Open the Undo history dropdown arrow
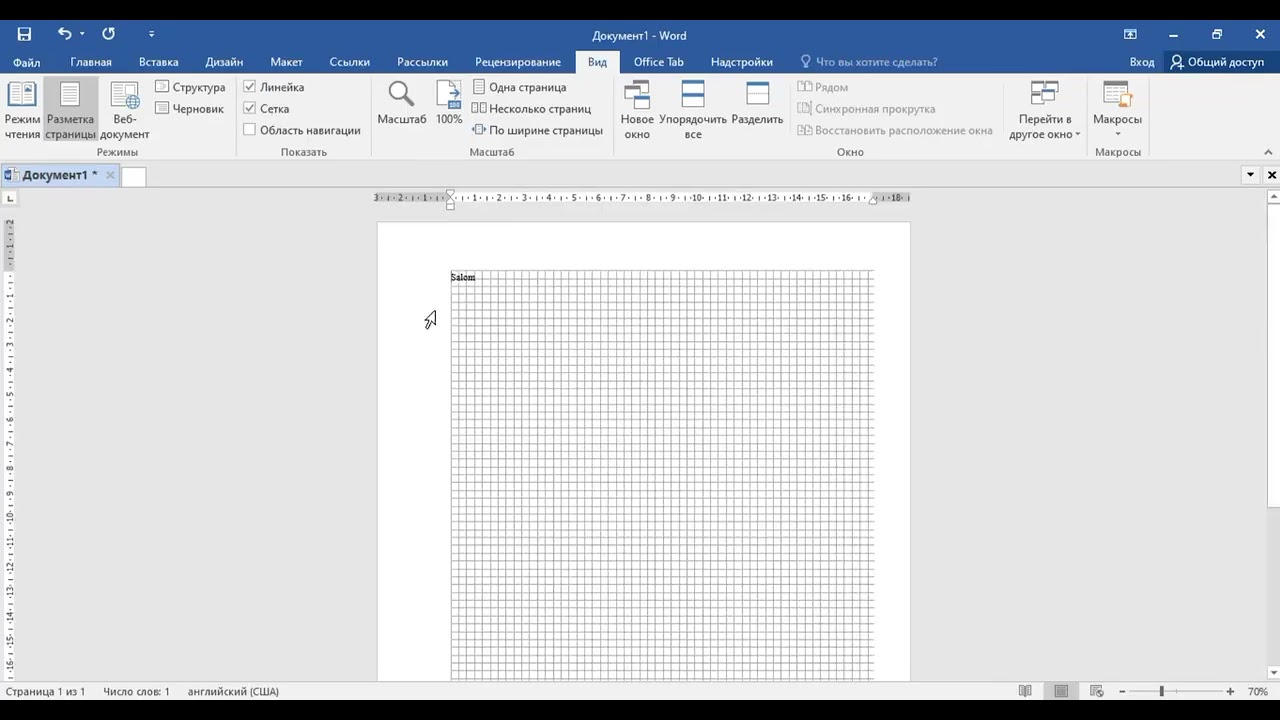Viewport: 1280px width, 720px height. click(82, 34)
